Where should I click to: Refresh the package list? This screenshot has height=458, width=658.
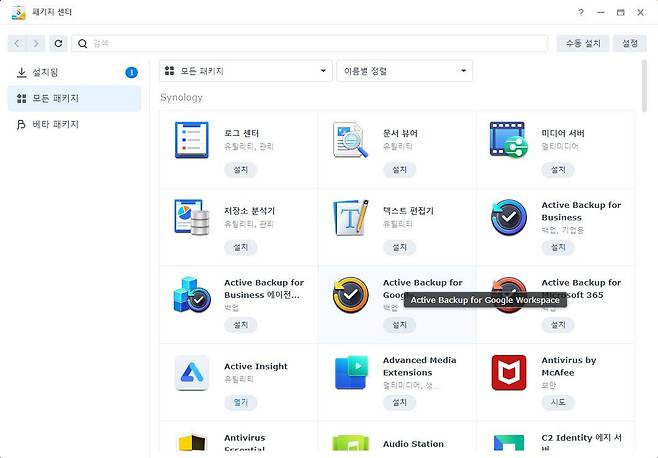[x=58, y=43]
